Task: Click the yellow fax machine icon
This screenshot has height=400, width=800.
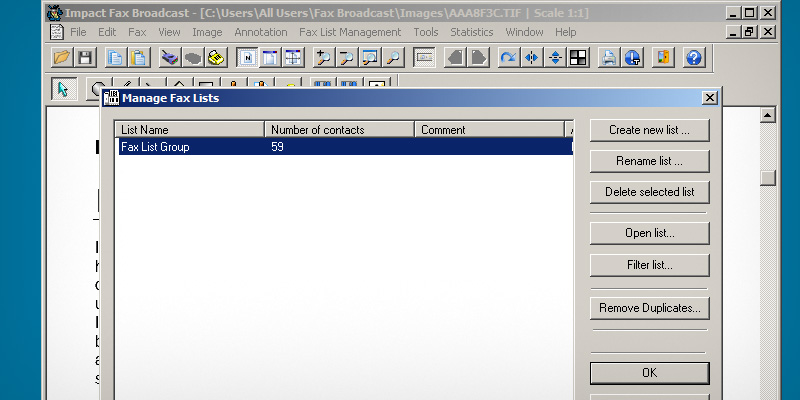Action: [215, 58]
